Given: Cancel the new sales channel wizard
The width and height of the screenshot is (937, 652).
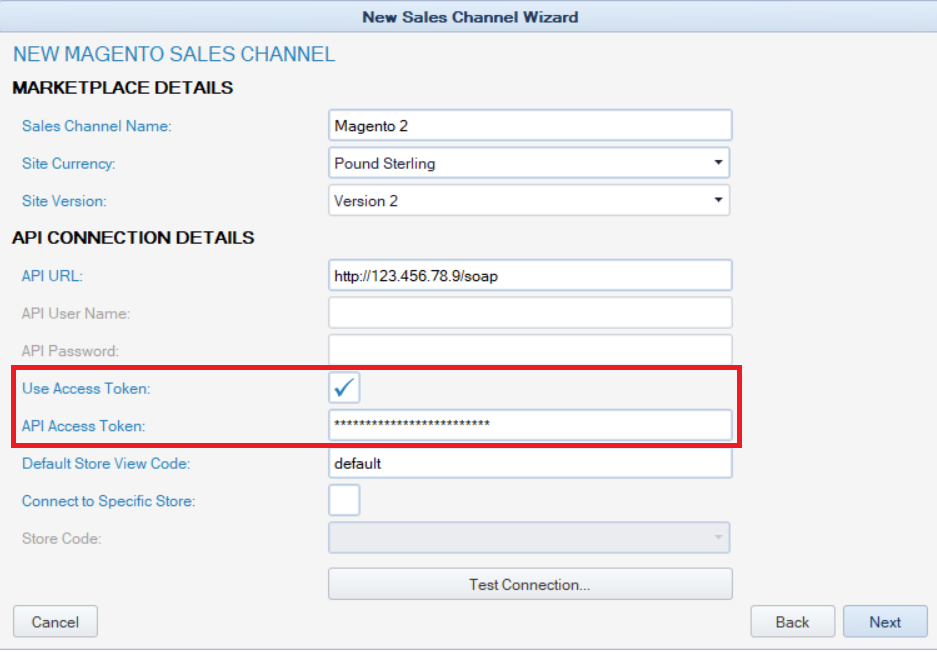Looking at the screenshot, I should click(55, 622).
